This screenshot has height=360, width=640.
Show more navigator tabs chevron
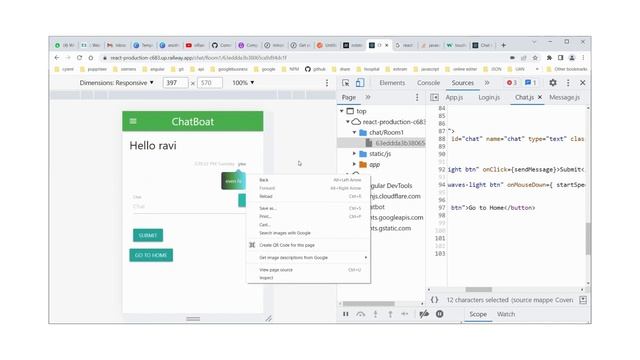click(x=368, y=97)
